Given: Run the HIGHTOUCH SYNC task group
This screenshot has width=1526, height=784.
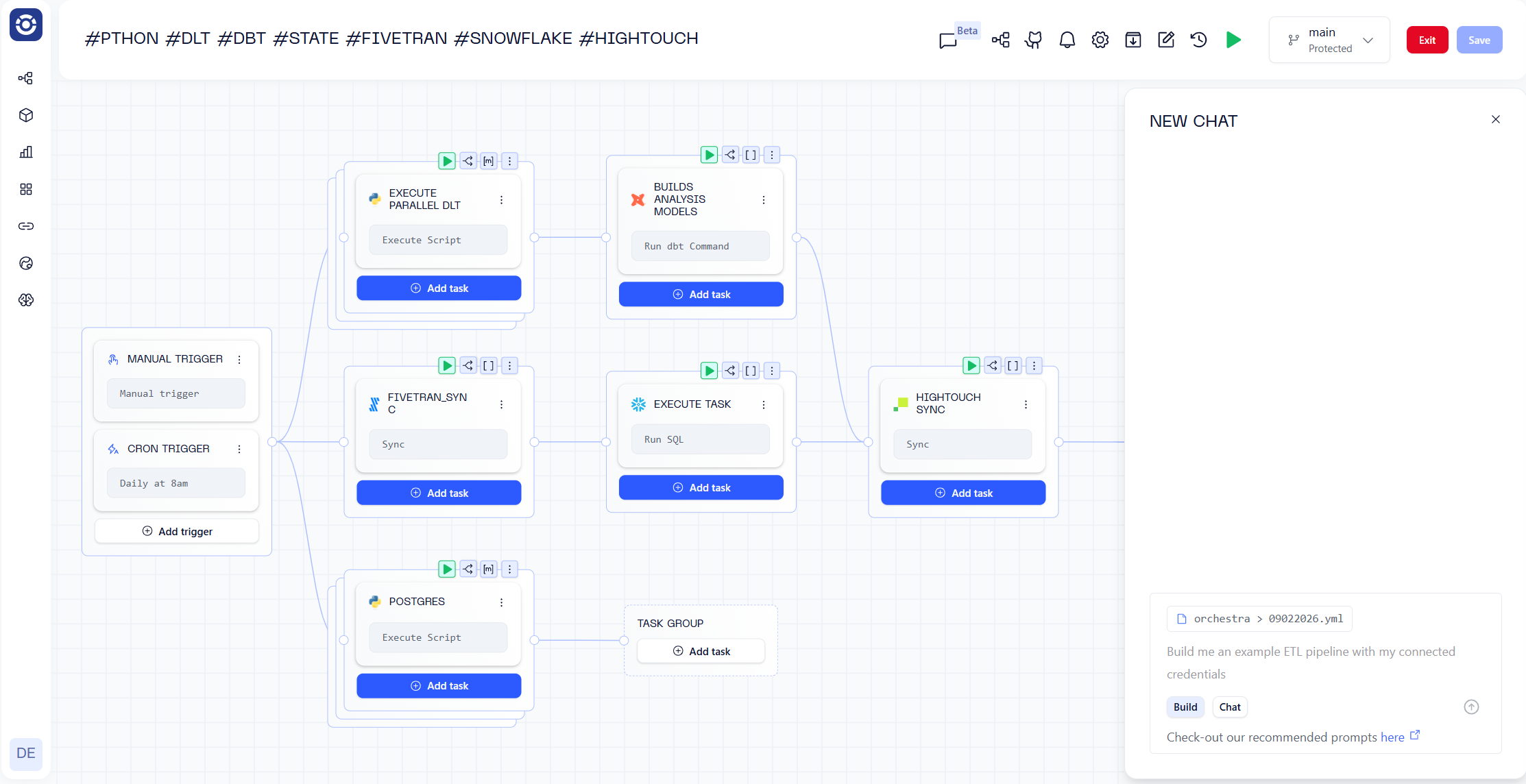Looking at the screenshot, I should coord(971,365).
